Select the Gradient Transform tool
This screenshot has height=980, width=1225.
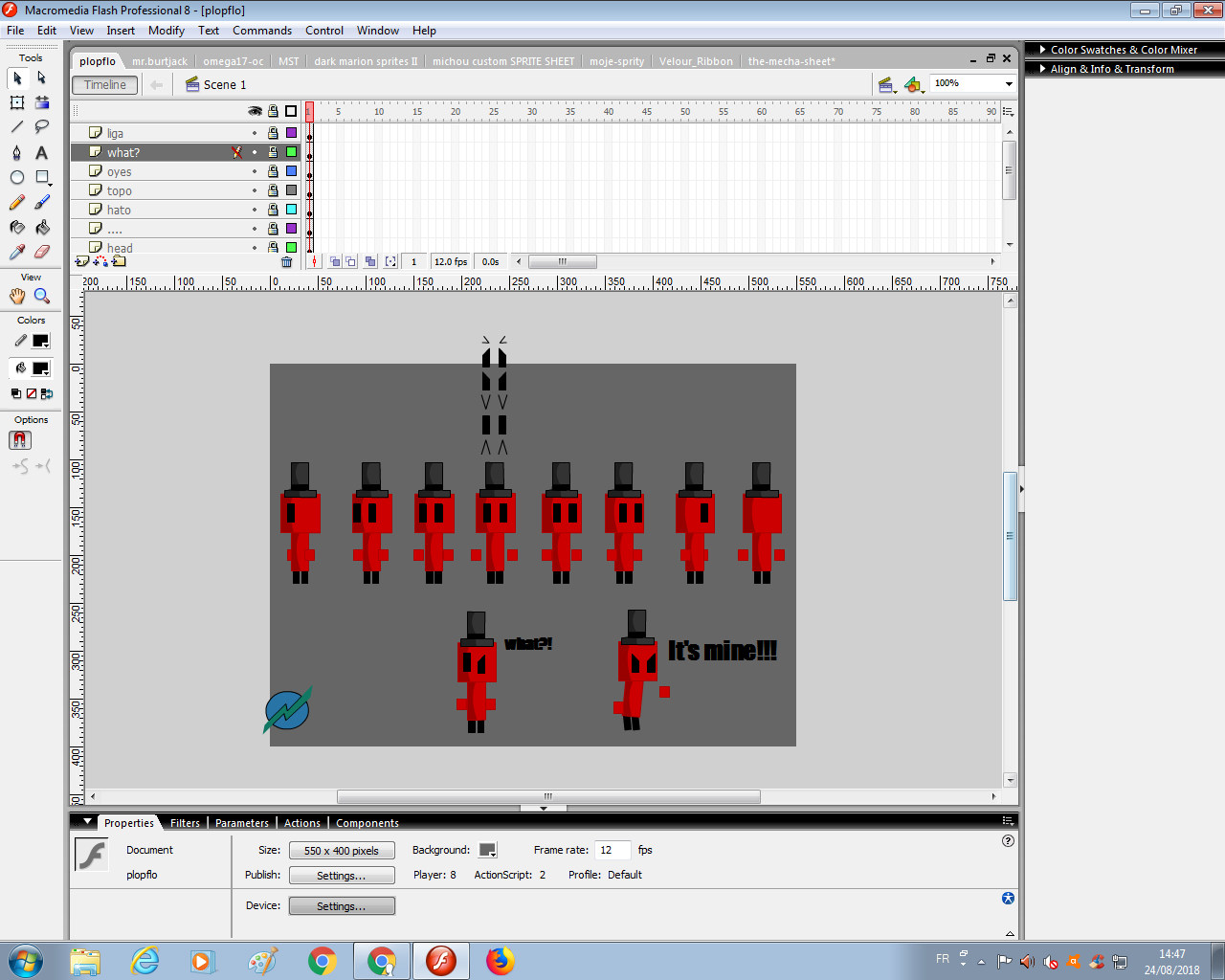(x=42, y=102)
